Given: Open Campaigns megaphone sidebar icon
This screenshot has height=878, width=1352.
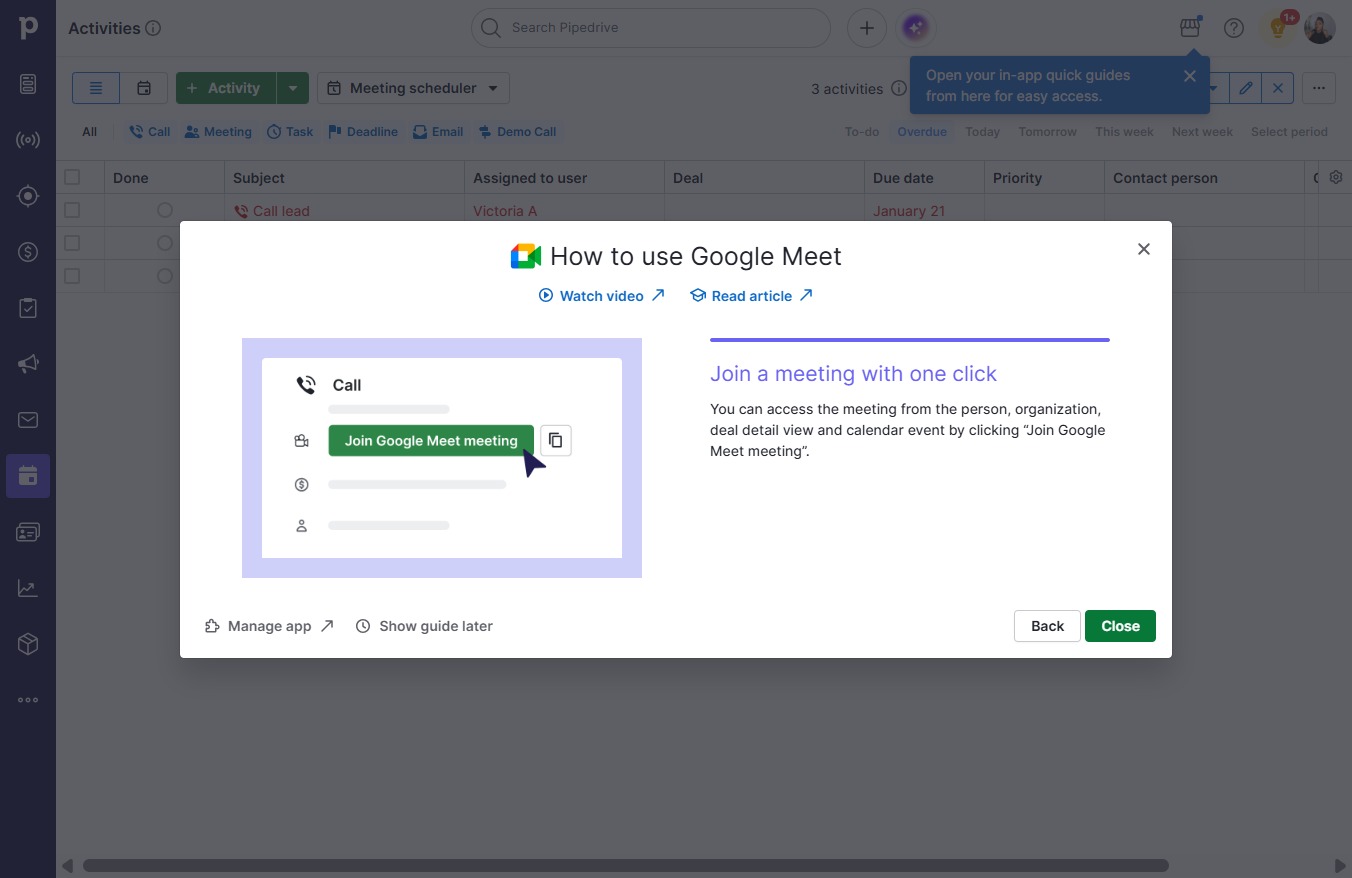Looking at the screenshot, I should (x=28, y=364).
